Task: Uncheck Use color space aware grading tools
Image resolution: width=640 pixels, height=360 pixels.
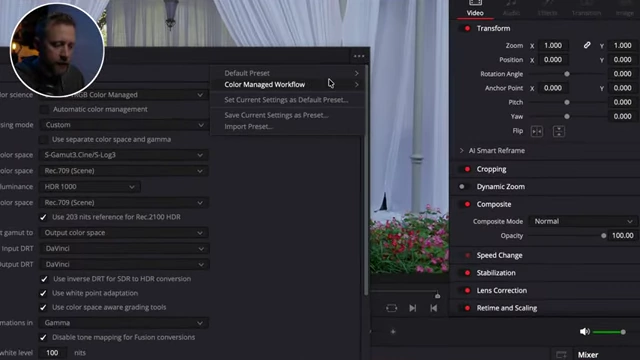Action: pos(43,307)
